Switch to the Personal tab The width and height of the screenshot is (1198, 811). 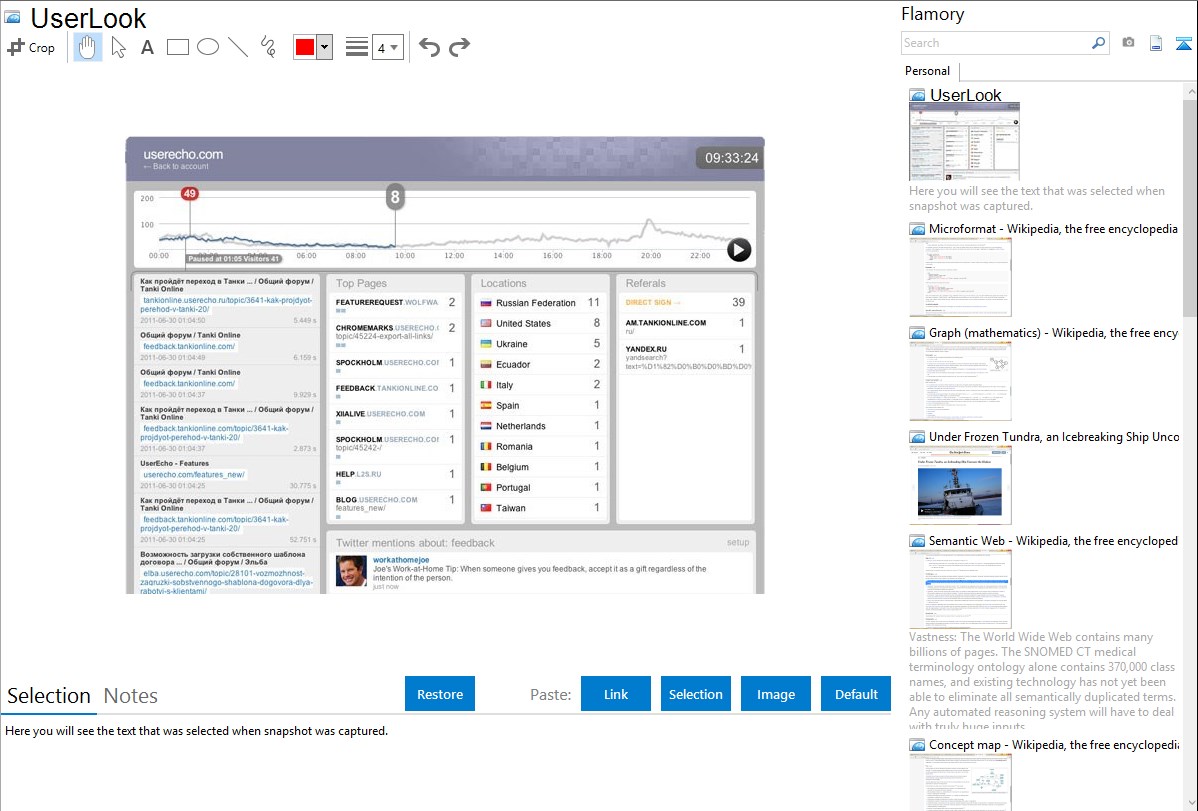click(x=927, y=70)
